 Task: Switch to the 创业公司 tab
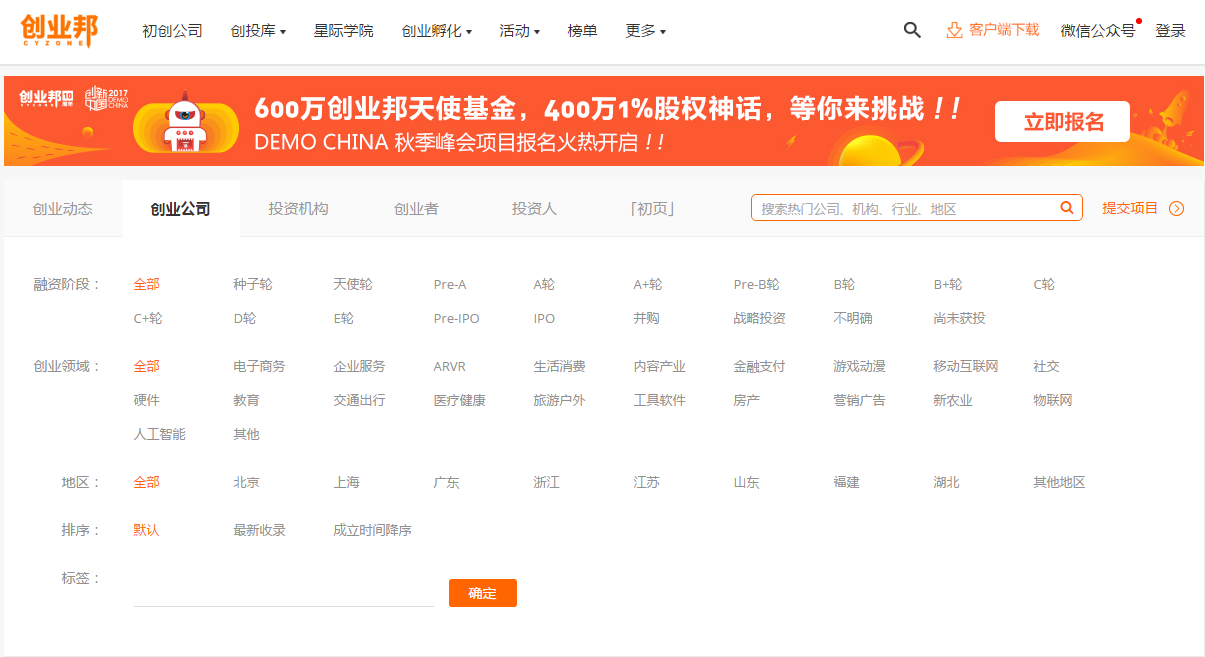(x=181, y=209)
